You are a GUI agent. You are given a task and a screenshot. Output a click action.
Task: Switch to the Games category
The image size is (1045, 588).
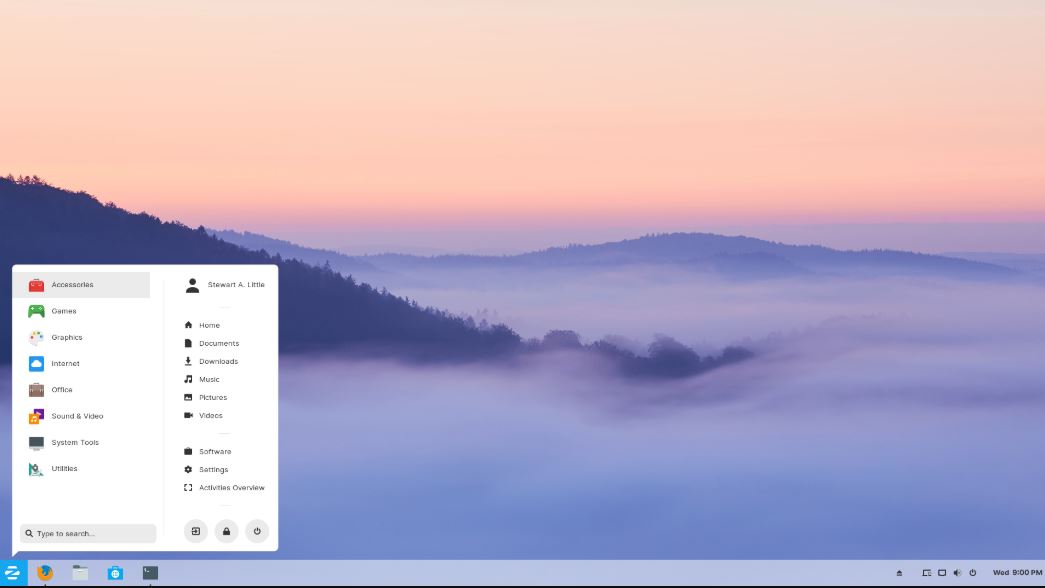62,311
